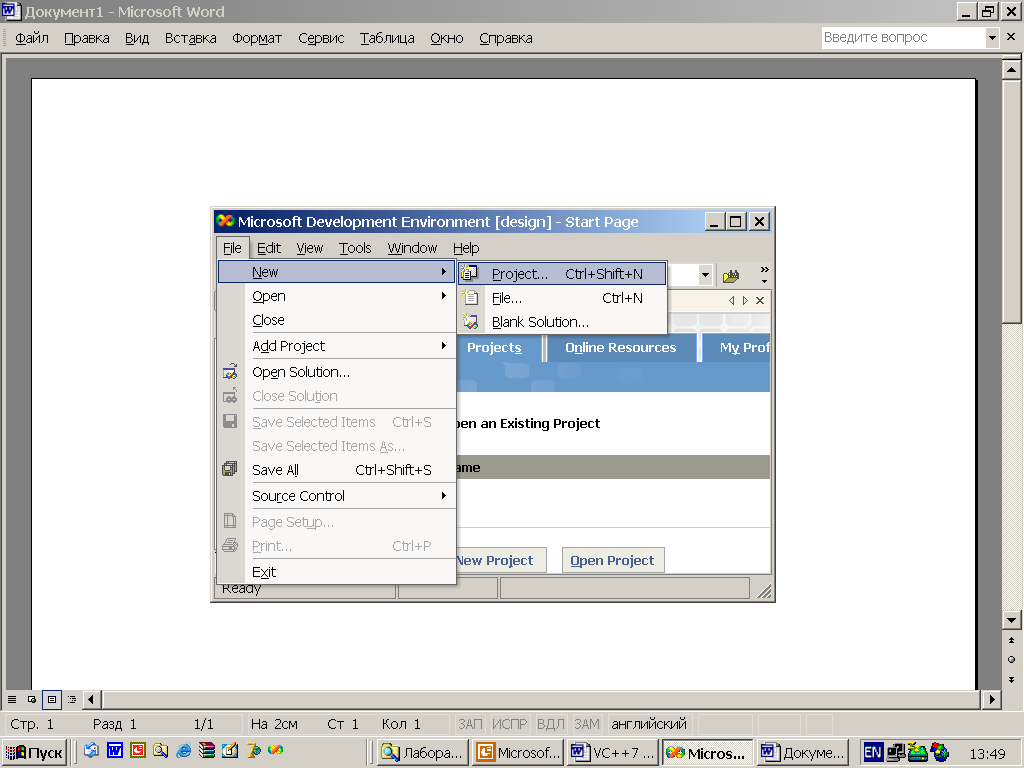Viewport: 1024px width, 768px height.
Task: Switch to Microsof... PowerPoint taskbar button
Action: coord(518,752)
